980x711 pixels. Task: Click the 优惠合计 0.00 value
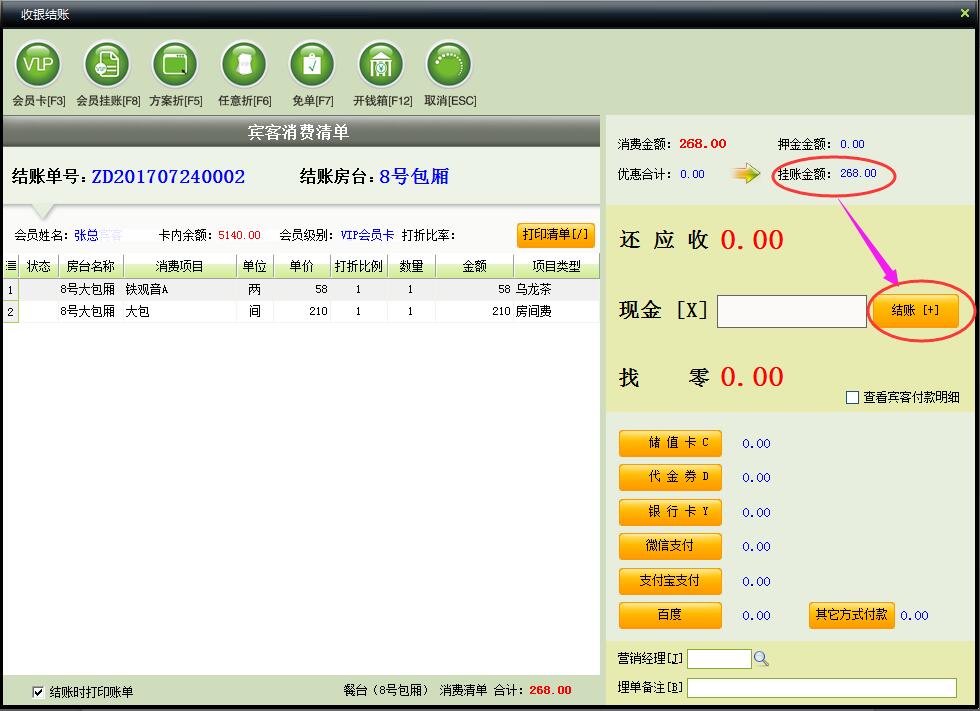coord(692,174)
